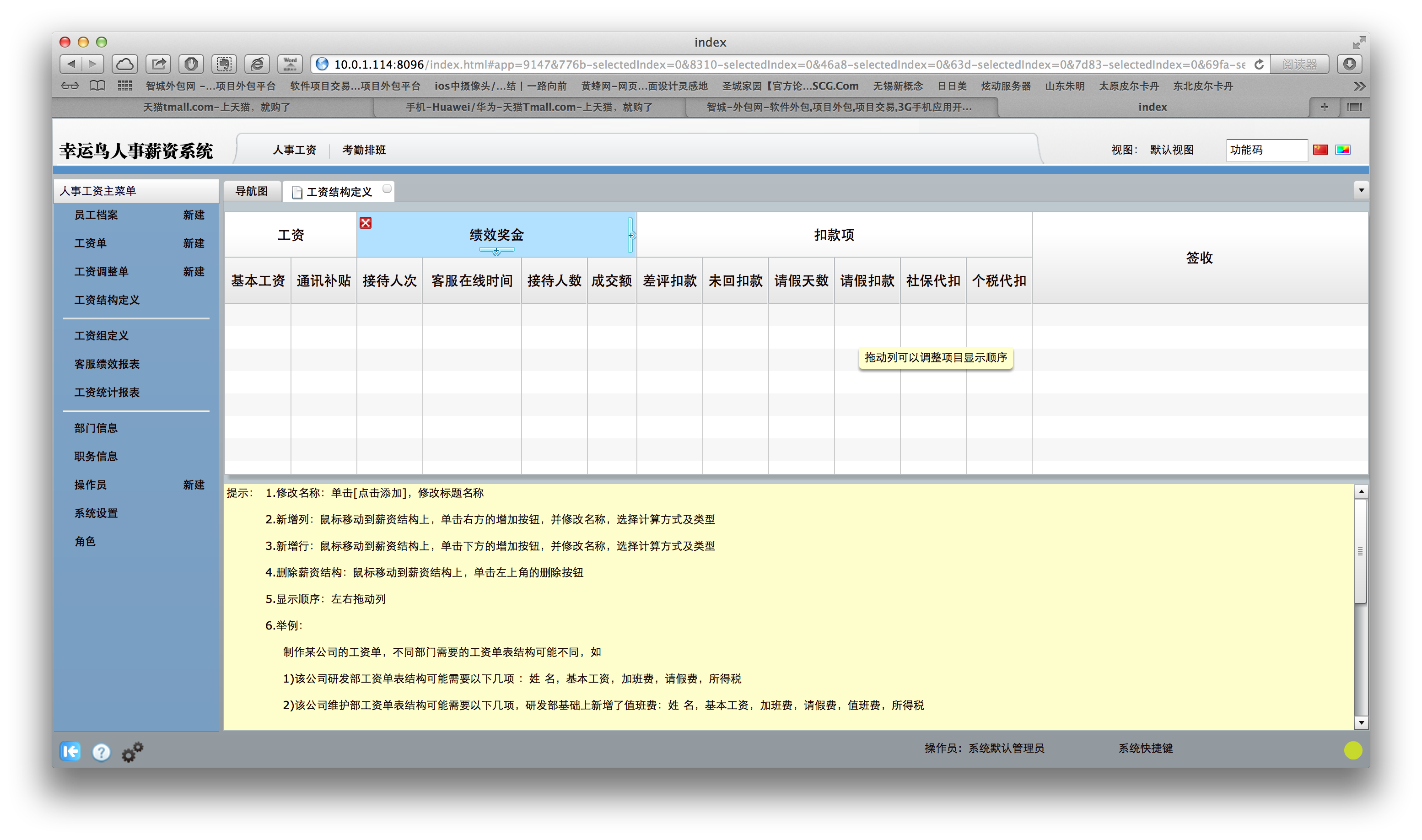Click the Chinese flag language icon
This screenshot has width=1422, height=840.
1320,150
